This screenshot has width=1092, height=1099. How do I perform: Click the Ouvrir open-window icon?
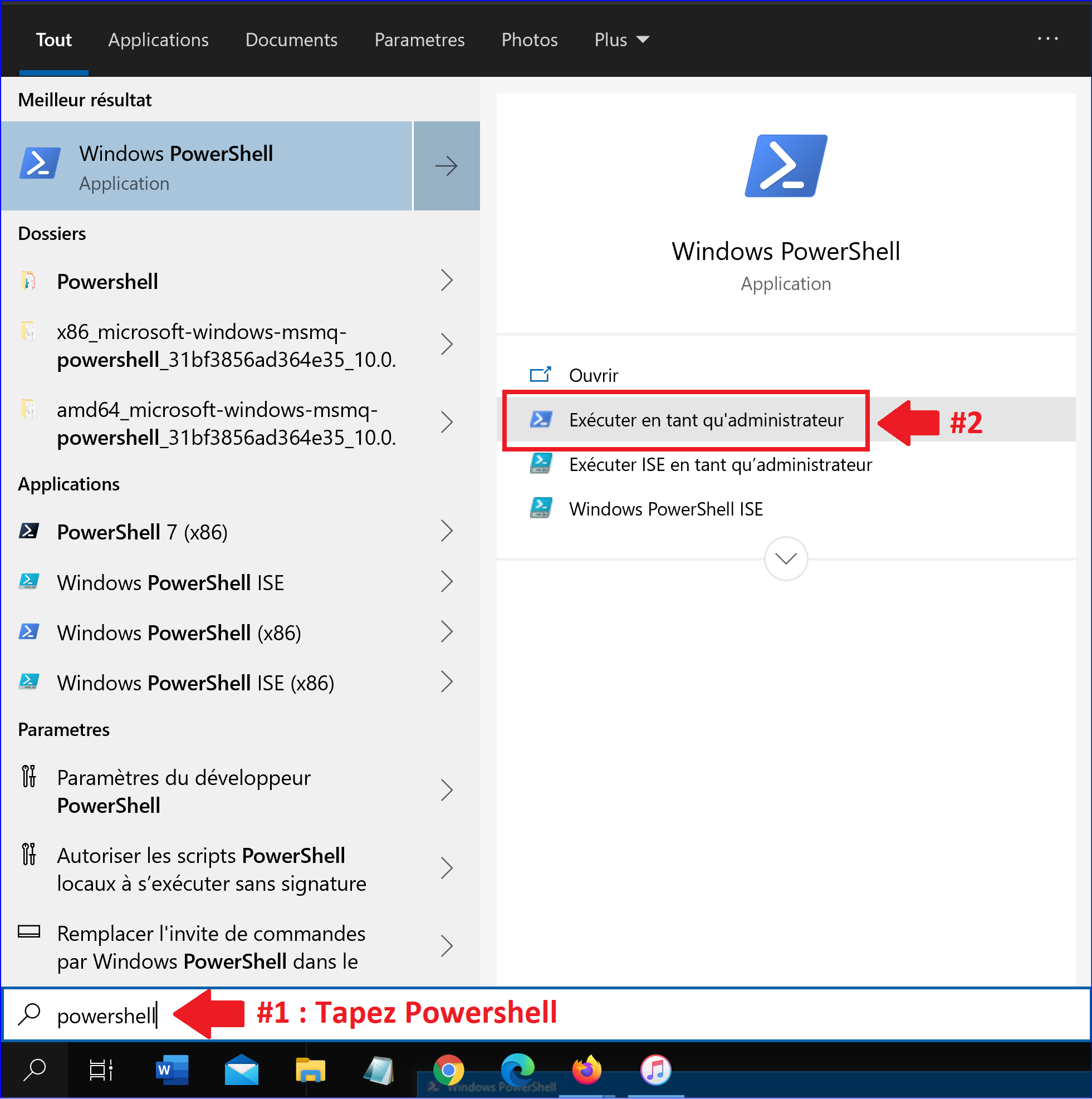point(541,374)
